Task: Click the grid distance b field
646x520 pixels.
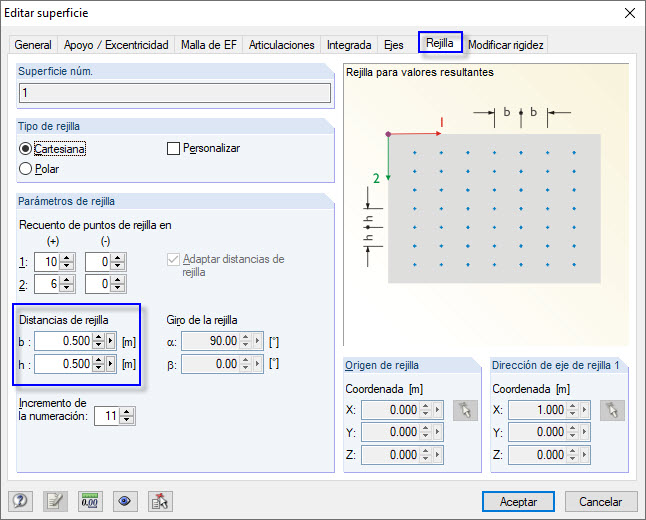Action: 63,341
